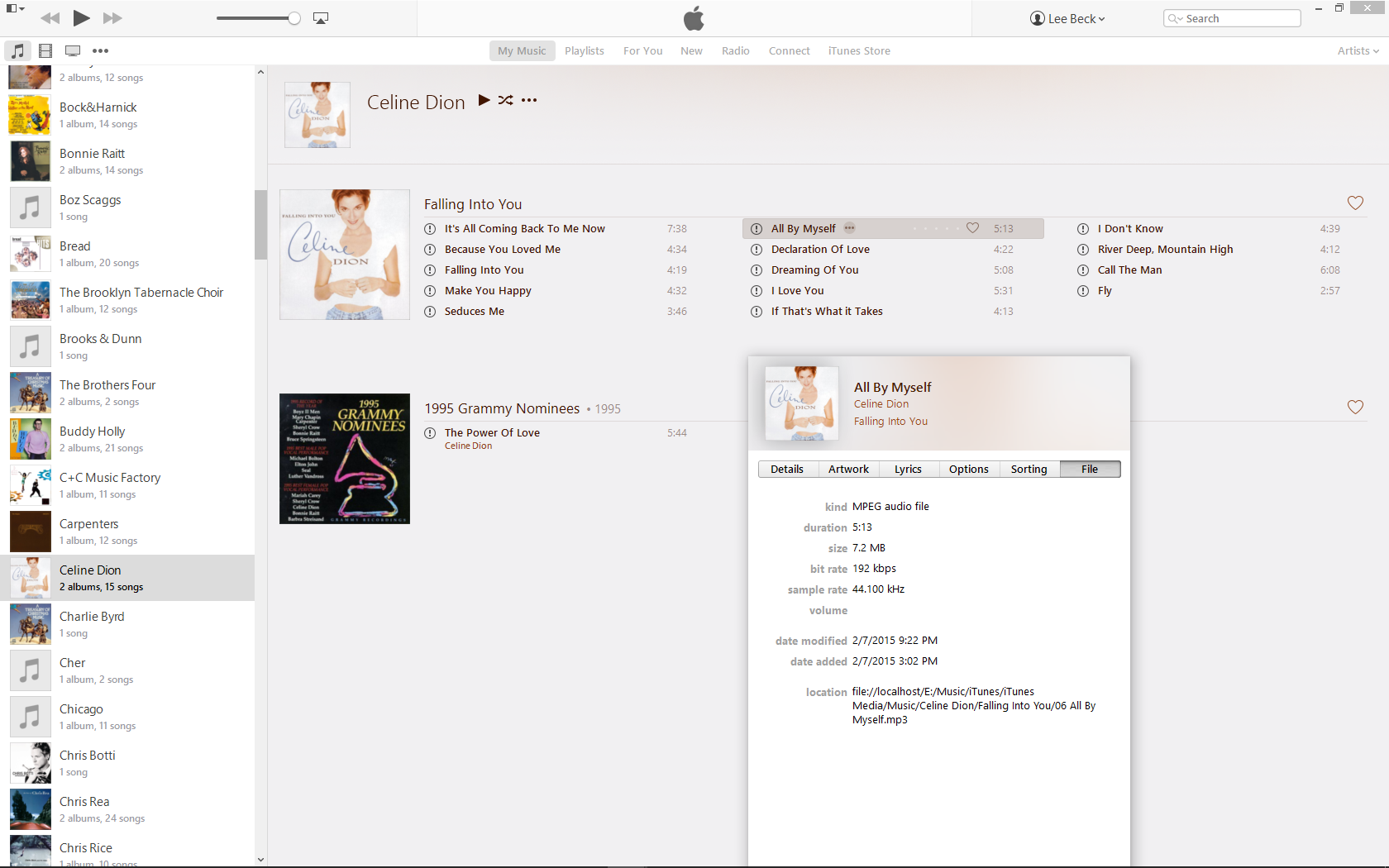Switch to the Sorting tab
1389x868 pixels.
pyautogui.click(x=1029, y=470)
